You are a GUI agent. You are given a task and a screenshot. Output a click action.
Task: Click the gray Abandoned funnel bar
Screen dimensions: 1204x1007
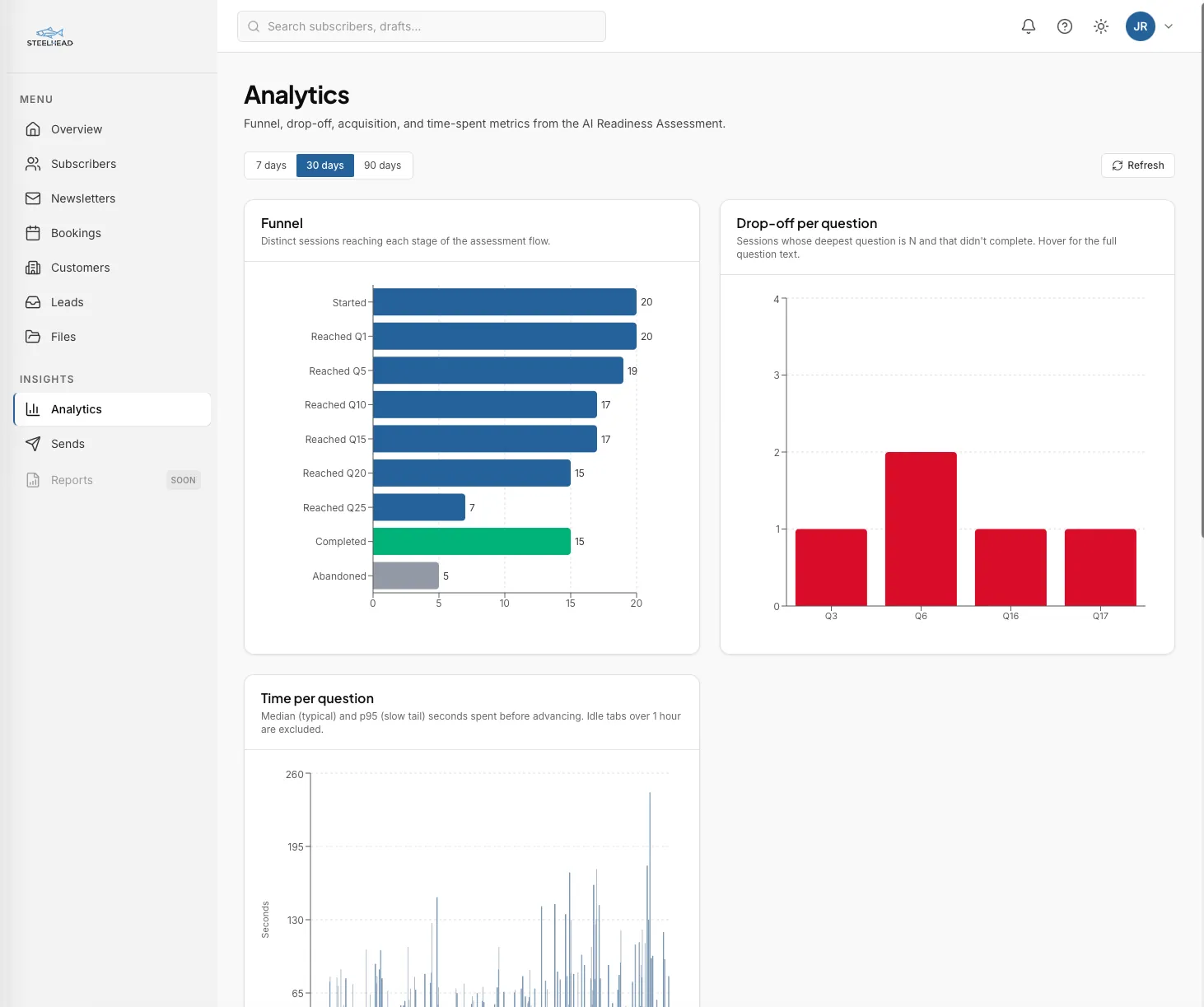tap(406, 576)
